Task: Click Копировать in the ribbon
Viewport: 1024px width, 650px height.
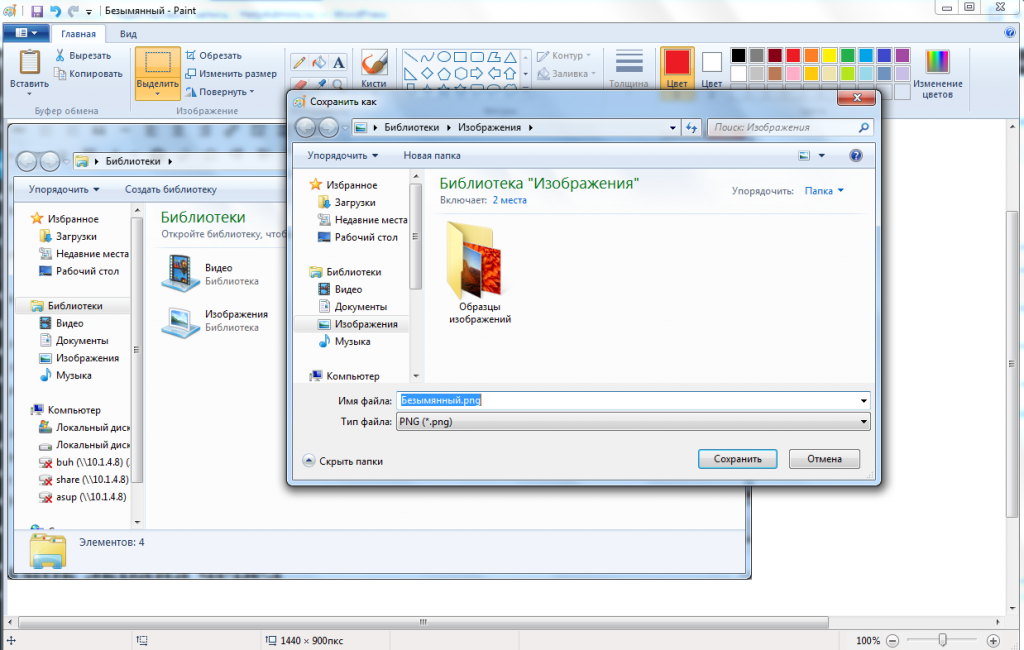Action: (88, 74)
